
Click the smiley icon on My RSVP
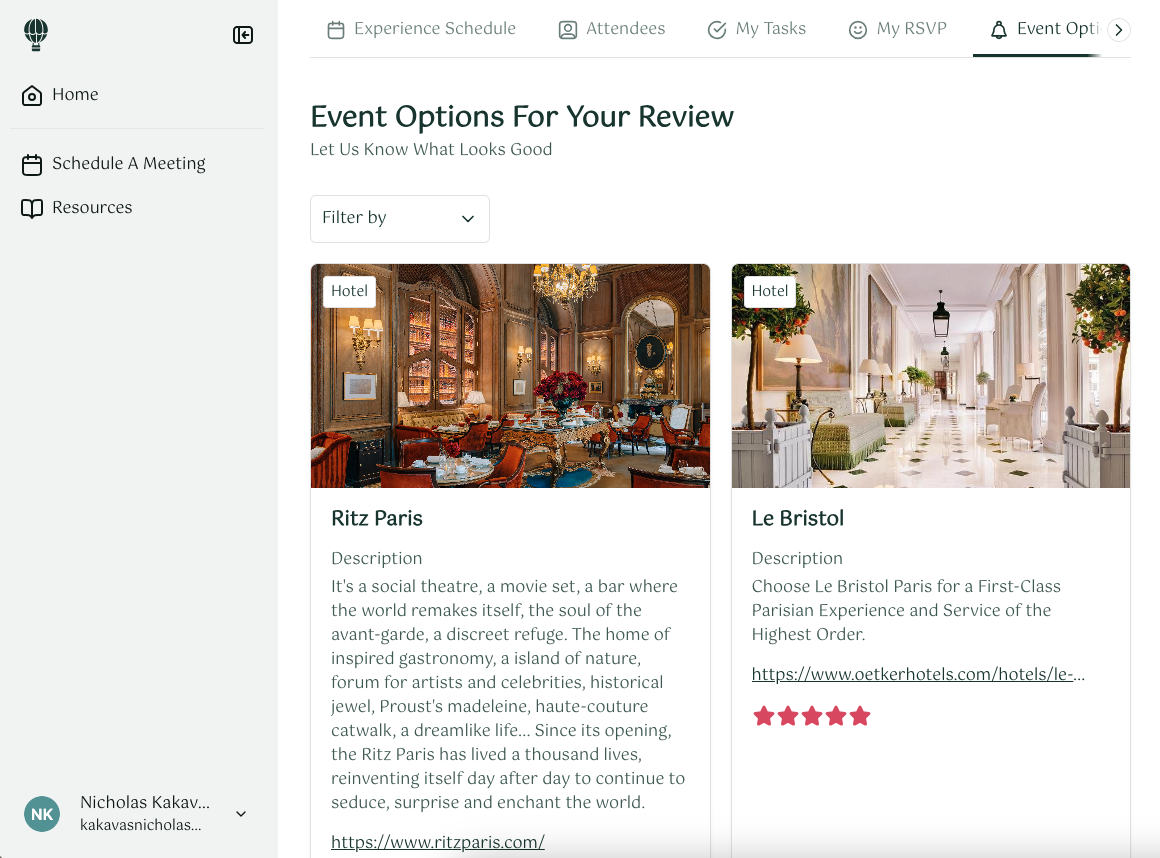click(x=857, y=29)
